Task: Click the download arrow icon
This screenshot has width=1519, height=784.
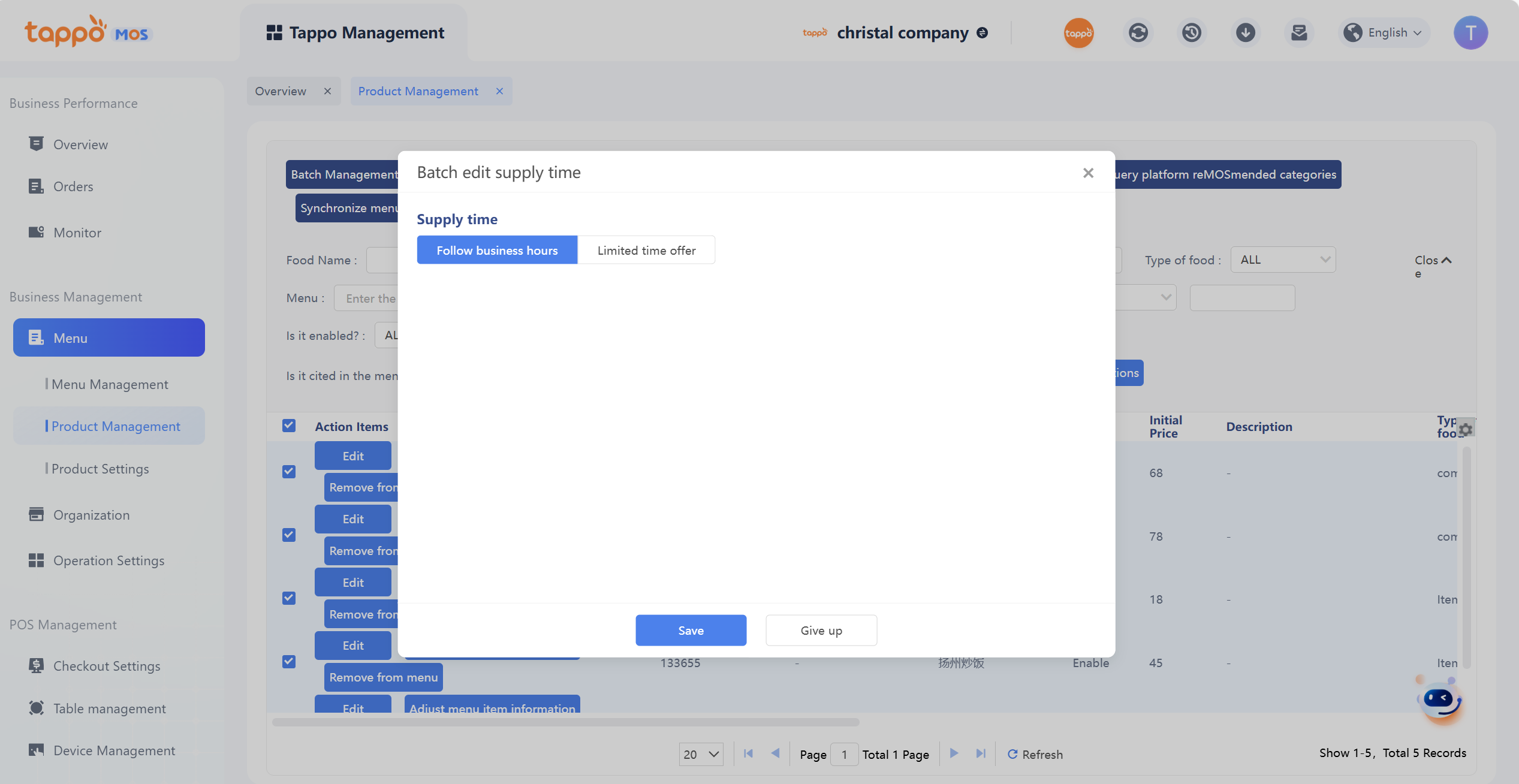Action: (x=1245, y=32)
